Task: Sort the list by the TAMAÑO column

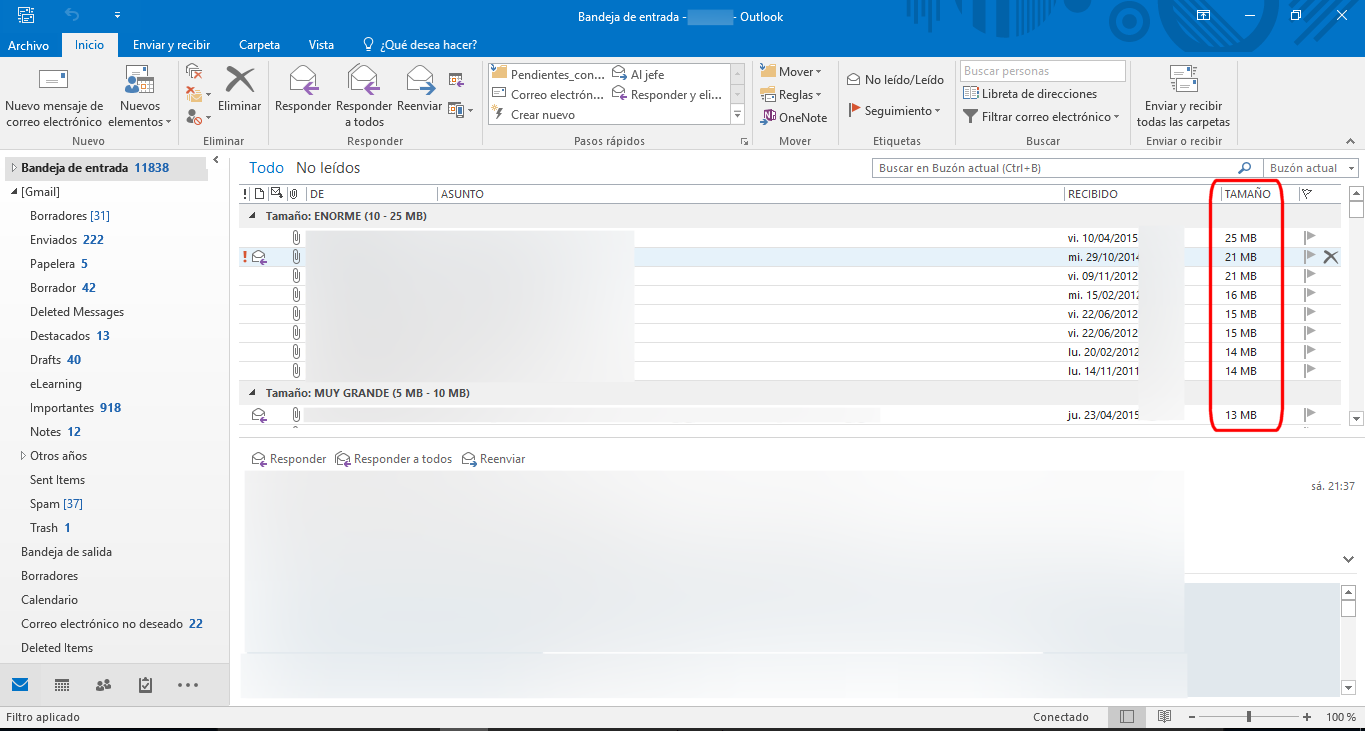Action: pos(1247,194)
